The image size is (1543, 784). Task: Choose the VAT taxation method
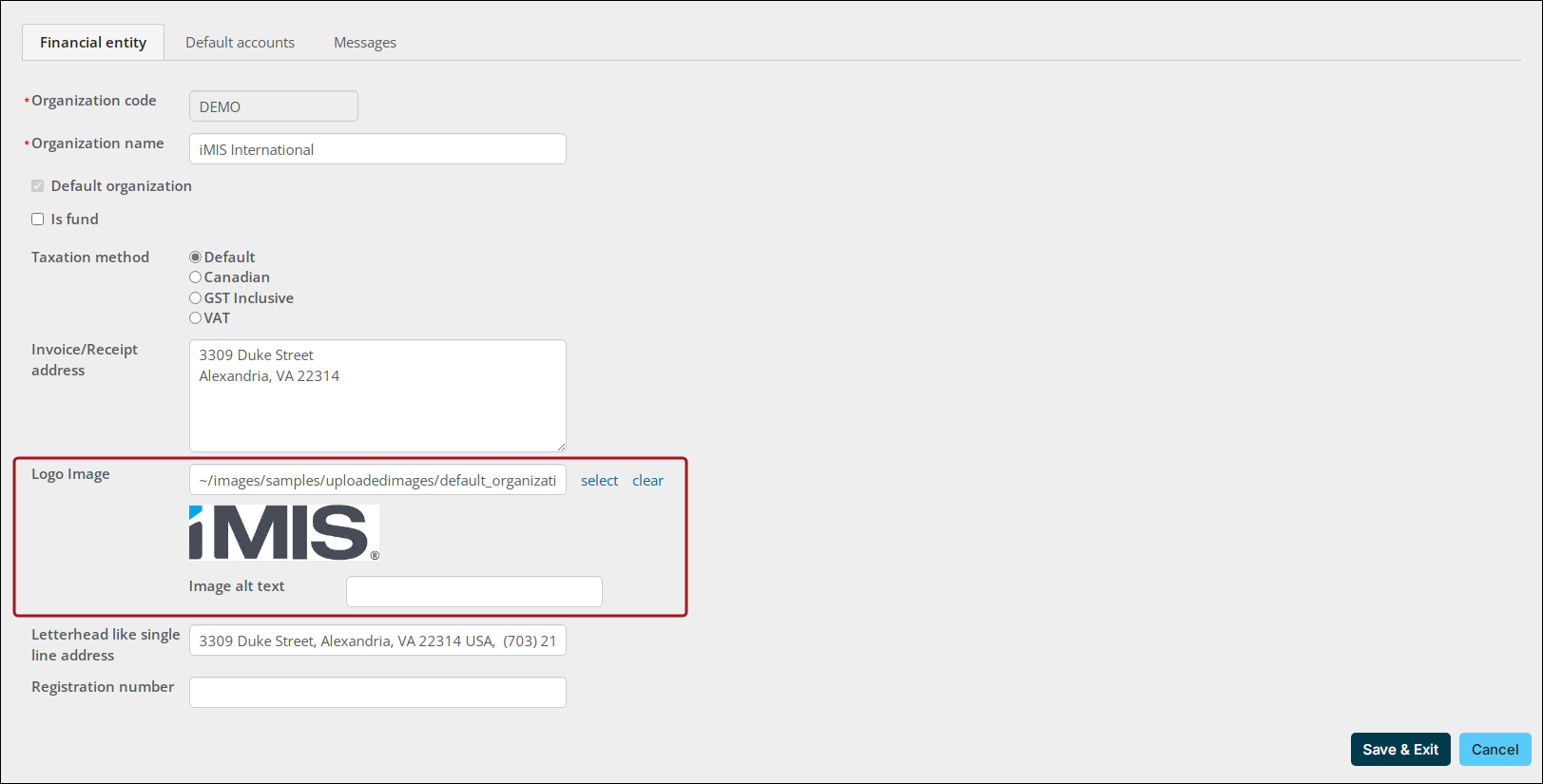(195, 318)
